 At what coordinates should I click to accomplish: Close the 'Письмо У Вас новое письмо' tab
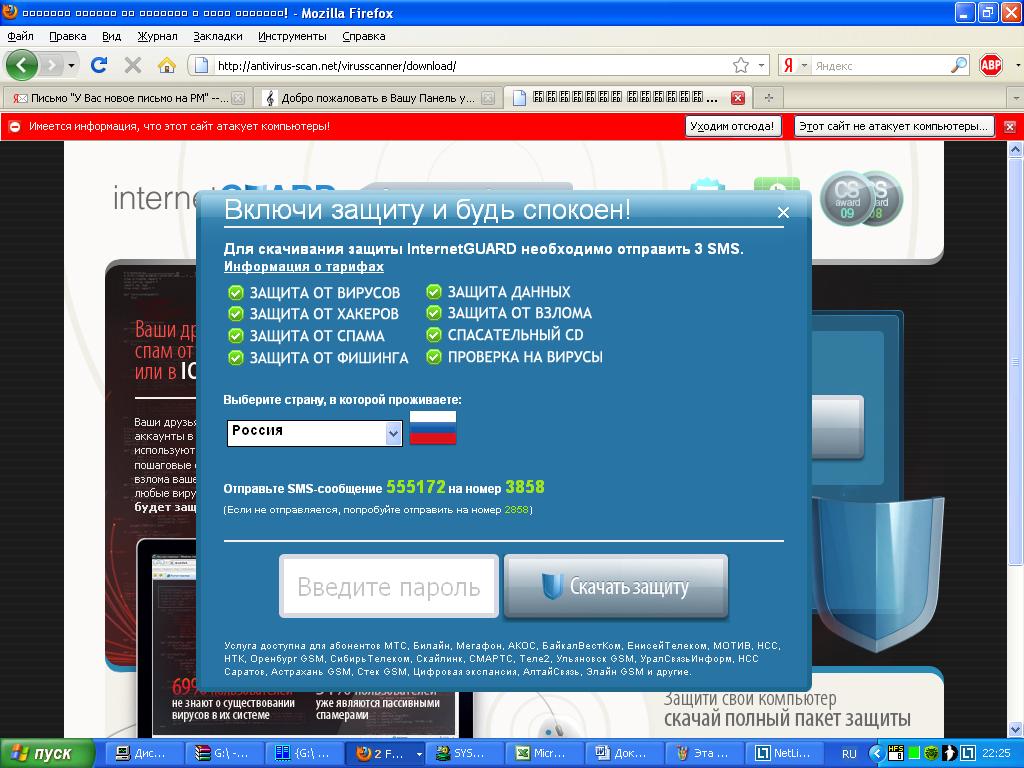tap(238, 99)
